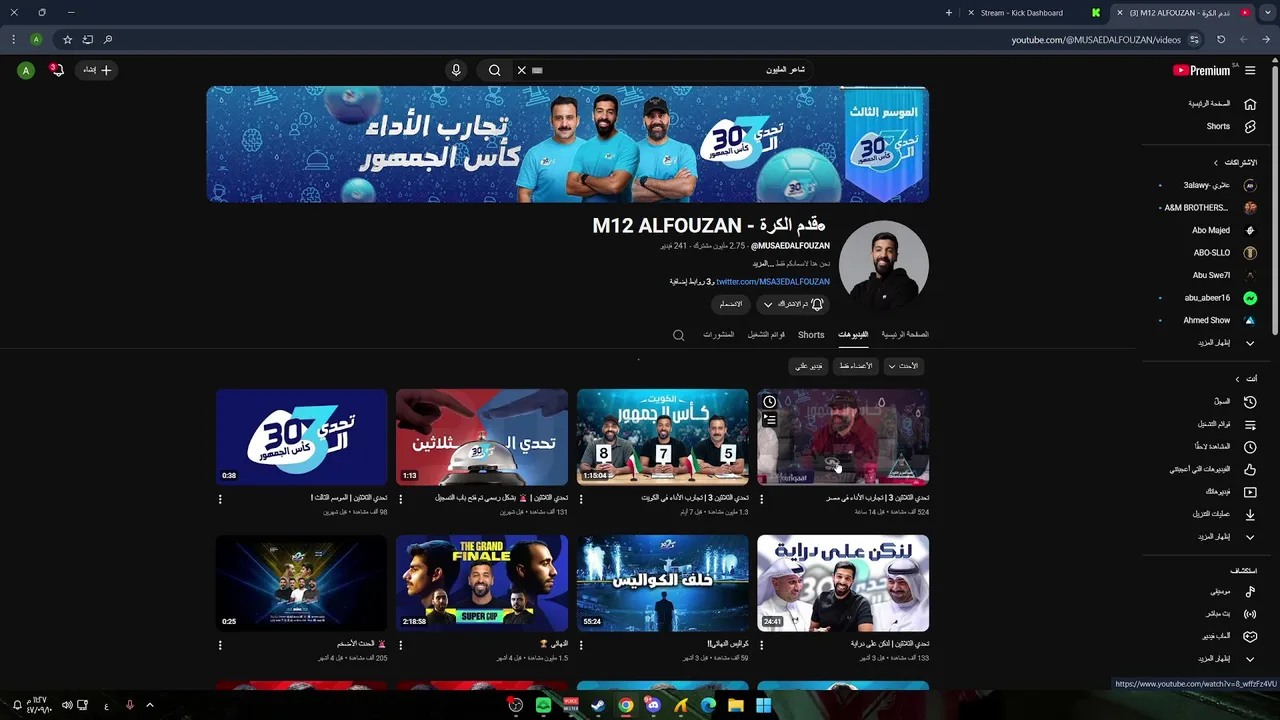Click the Windows Start button
Image resolution: width=1280 pixels, height=720 pixels.
point(764,705)
